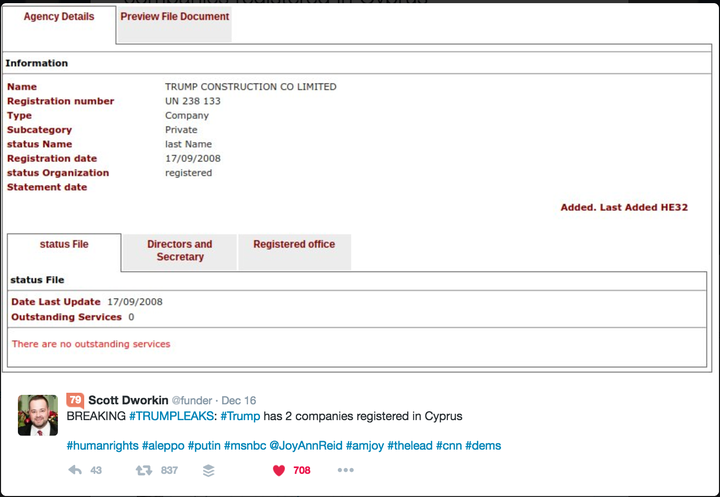Click 'There are no outstanding services' message
The image size is (720, 497).
91,344
